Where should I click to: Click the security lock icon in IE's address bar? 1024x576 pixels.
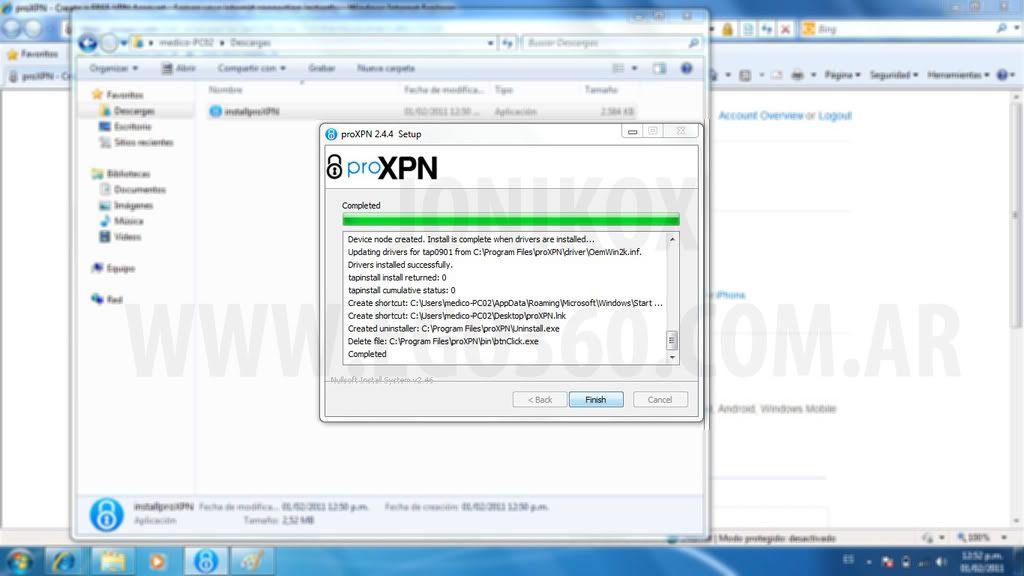point(728,29)
